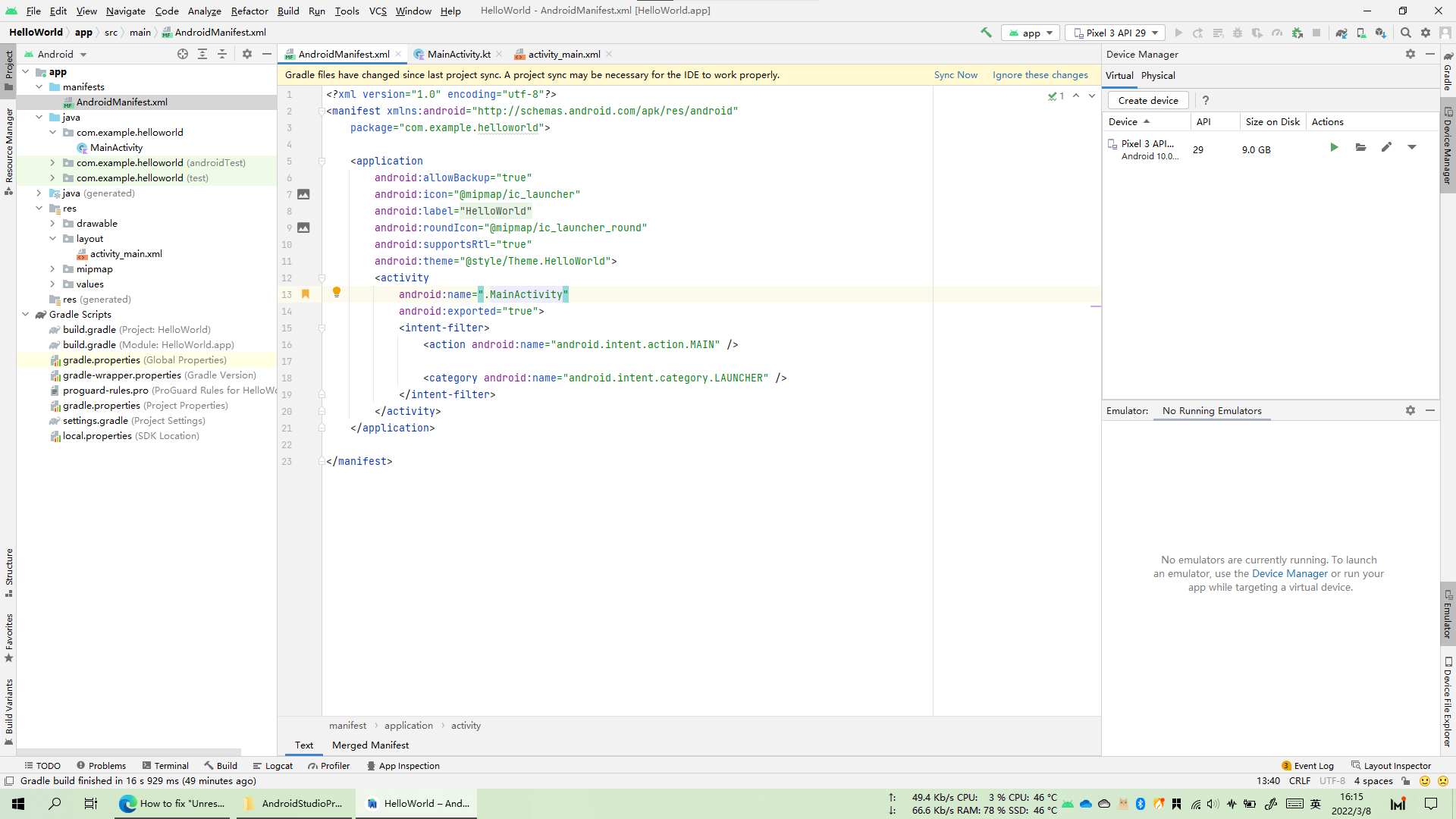Click the bookmark icon on line 13
The width and height of the screenshot is (1456, 819).
[x=306, y=294]
